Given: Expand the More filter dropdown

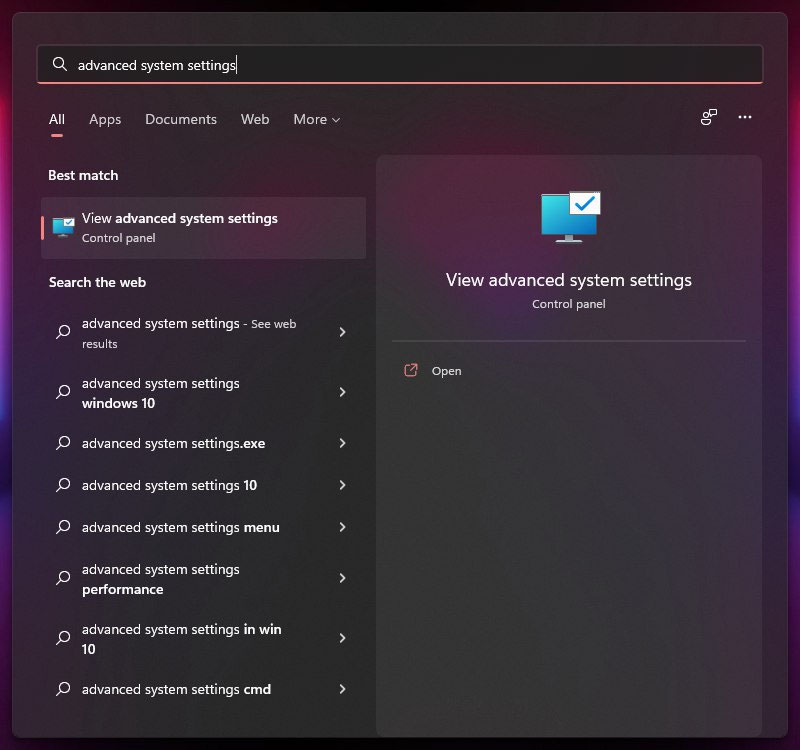Looking at the screenshot, I should pos(316,119).
